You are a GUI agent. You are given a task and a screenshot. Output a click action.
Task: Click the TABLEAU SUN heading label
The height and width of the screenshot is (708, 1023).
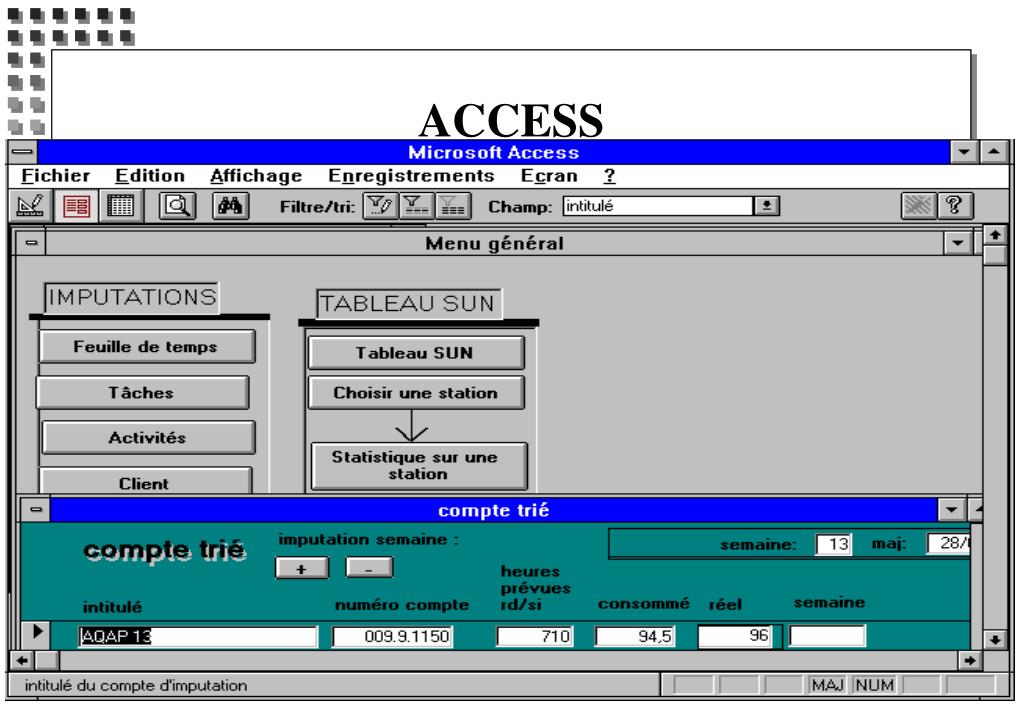point(409,304)
